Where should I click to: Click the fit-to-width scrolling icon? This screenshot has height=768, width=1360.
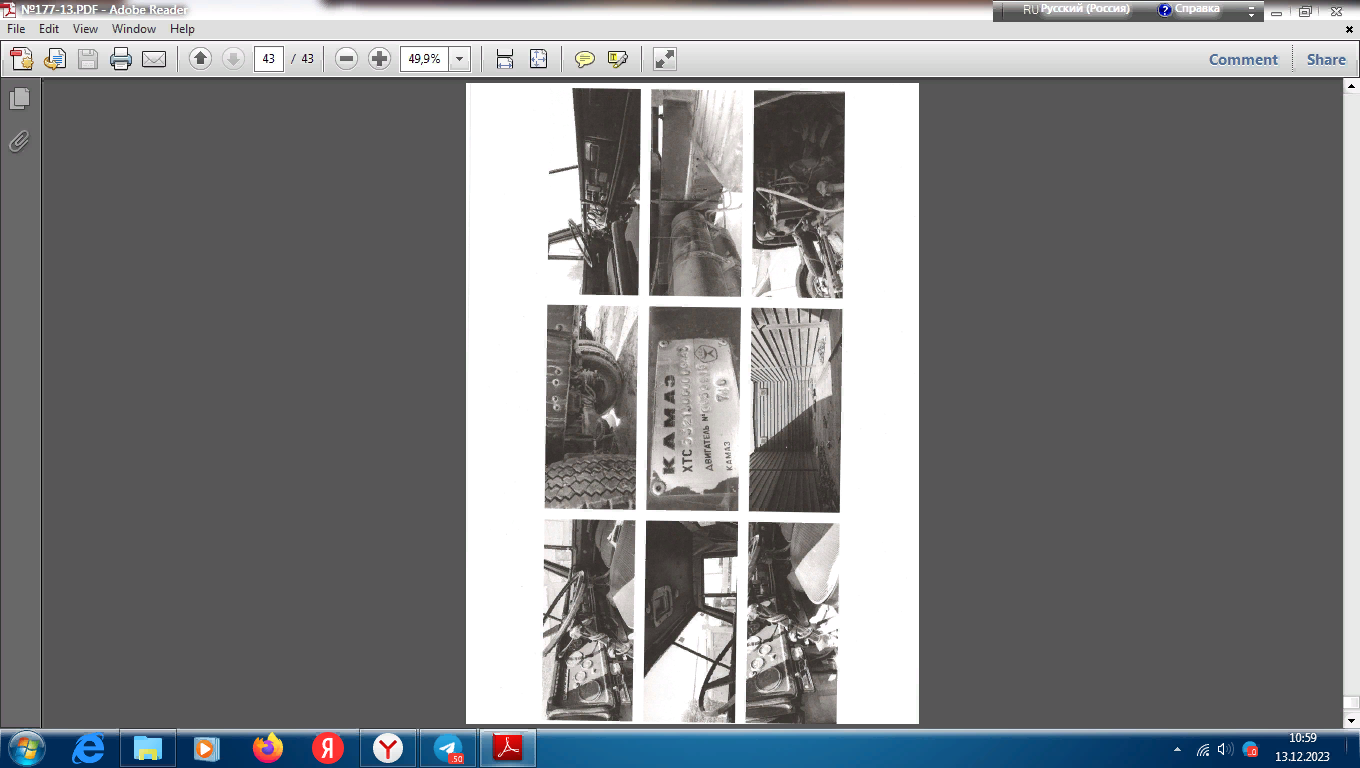pos(505,59)
